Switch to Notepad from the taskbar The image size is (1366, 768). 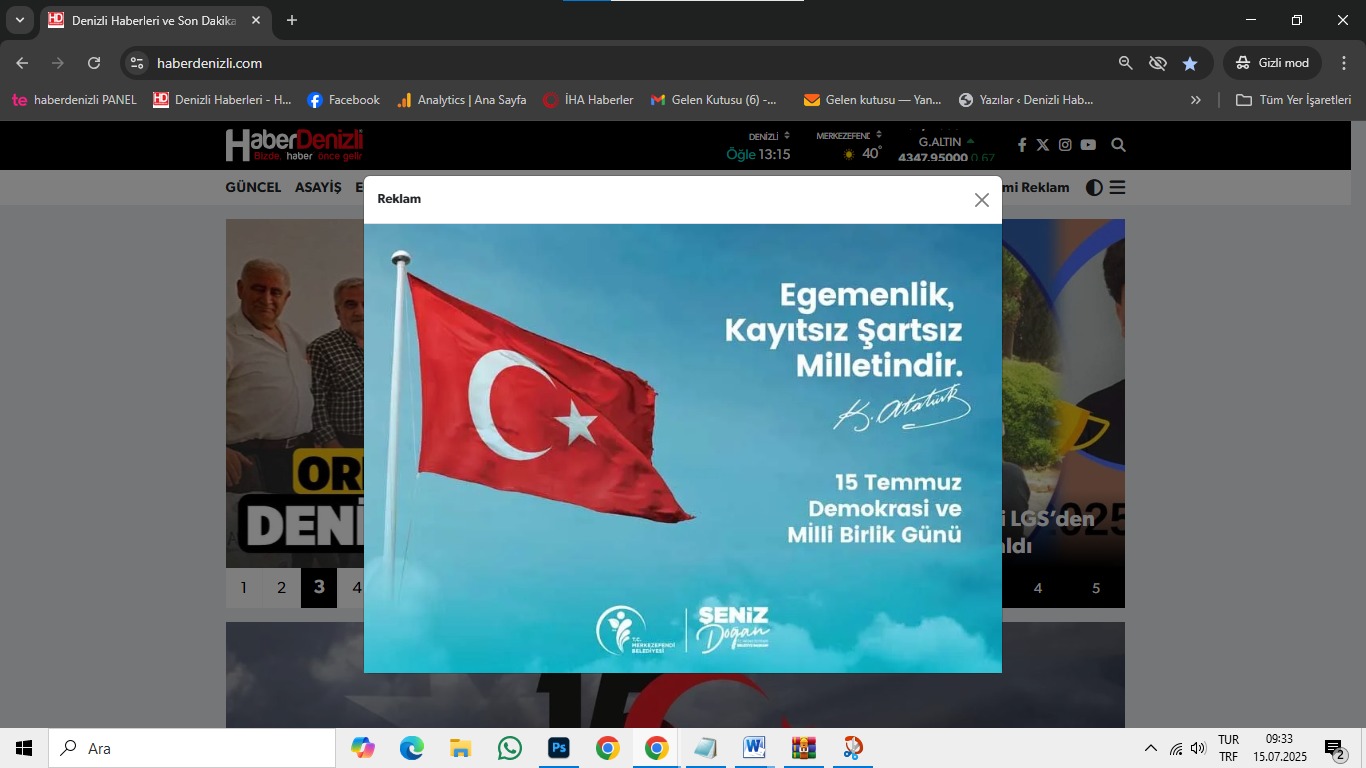705,748
